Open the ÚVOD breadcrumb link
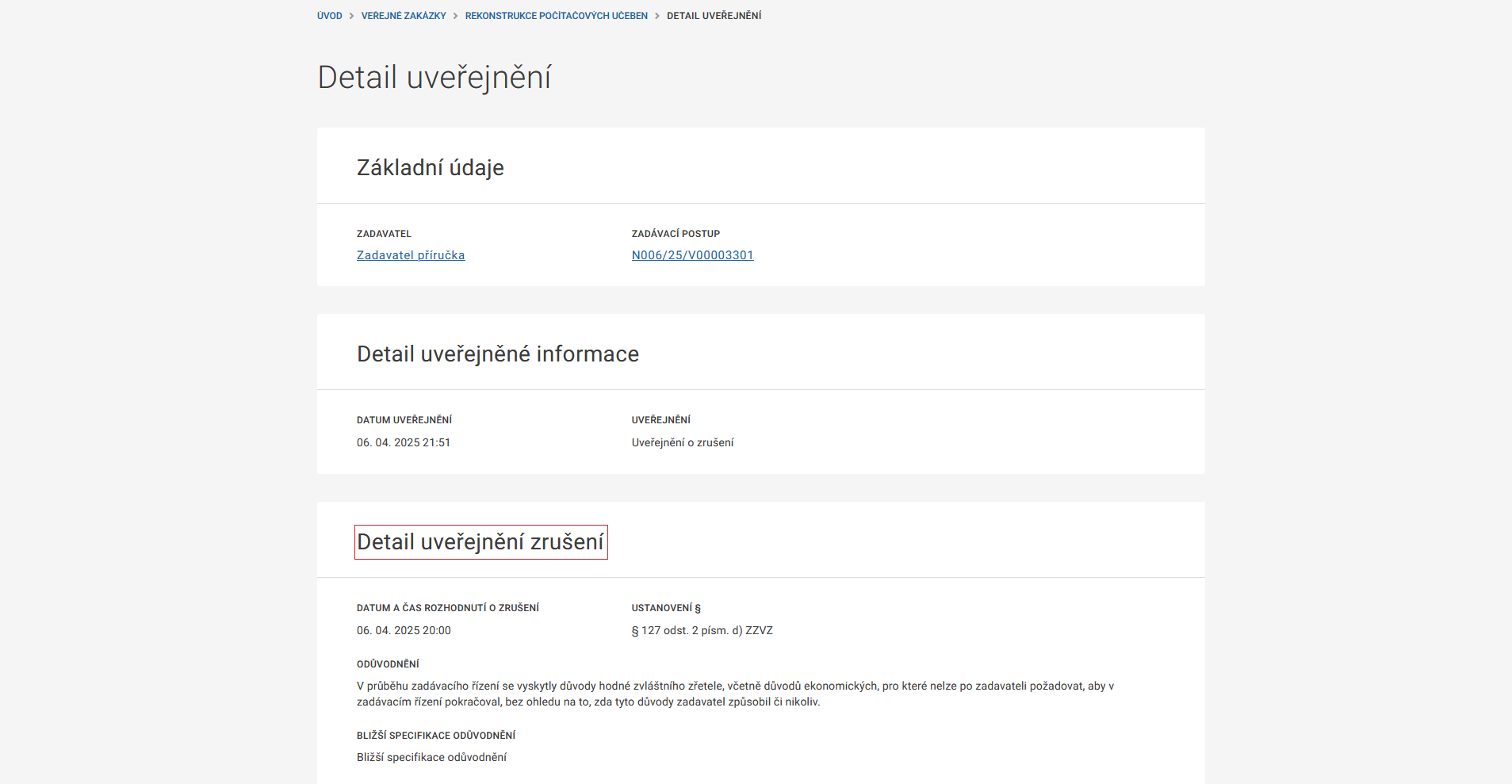Viewport: 1512px width, 784px height. coord(328,15)
